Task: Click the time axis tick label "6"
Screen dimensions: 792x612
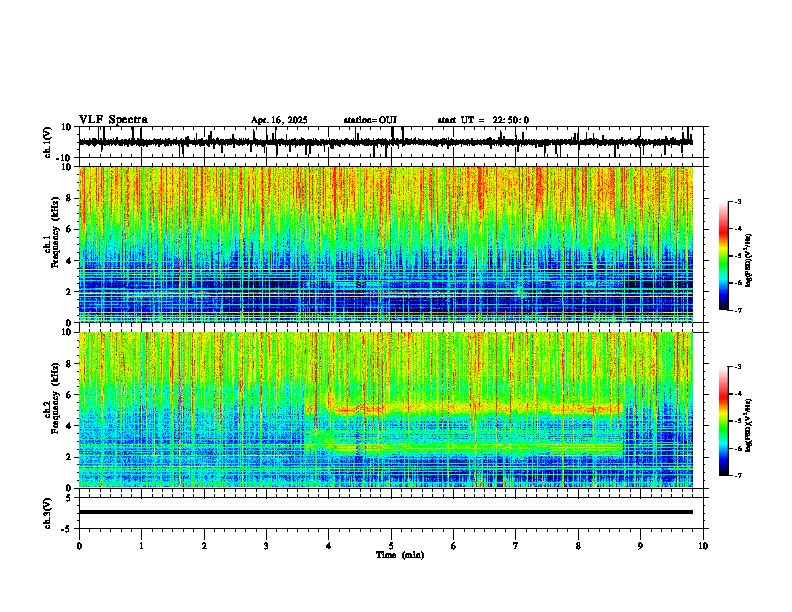Action: (454, 546)
